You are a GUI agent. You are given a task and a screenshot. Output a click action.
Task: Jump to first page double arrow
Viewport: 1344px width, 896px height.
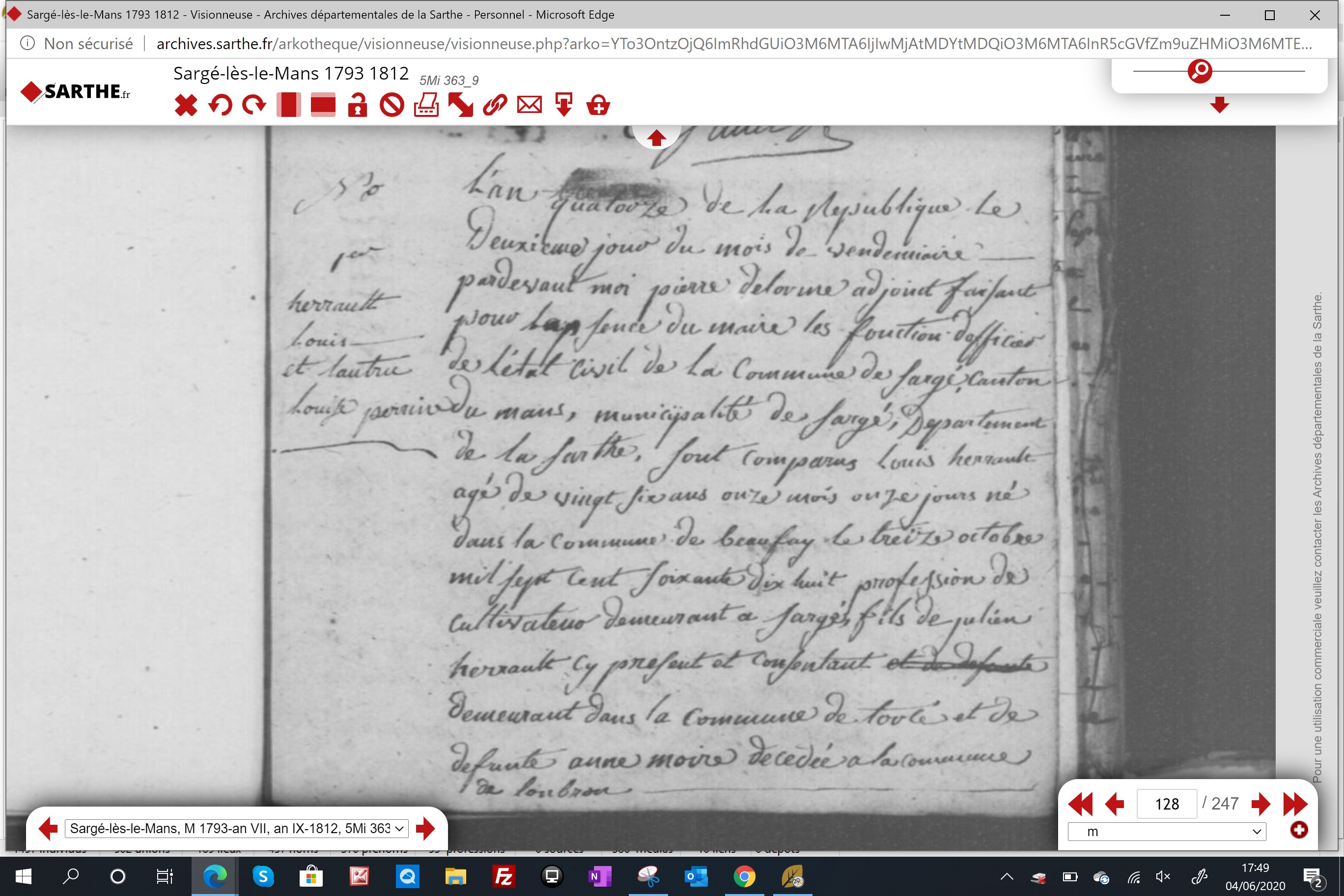(x=1080, y=804)
